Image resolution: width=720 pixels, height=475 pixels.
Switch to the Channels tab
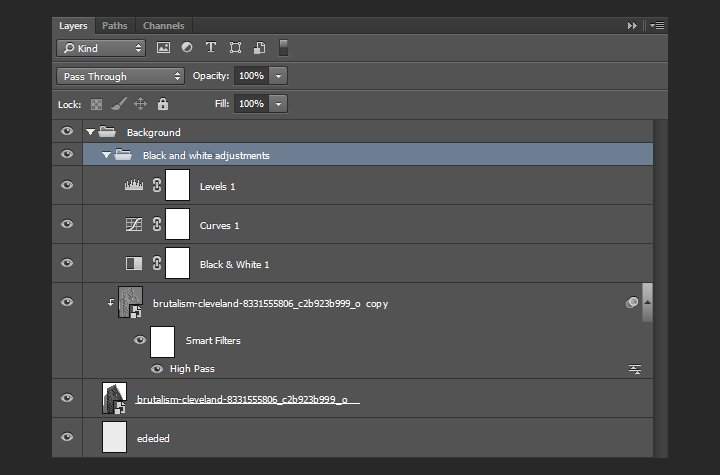(x=163, y=26)
